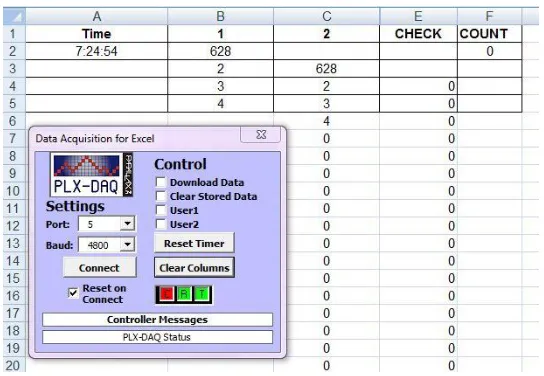
Task: Enable the Download Data checkbox
Action: [x=161, y=182]
